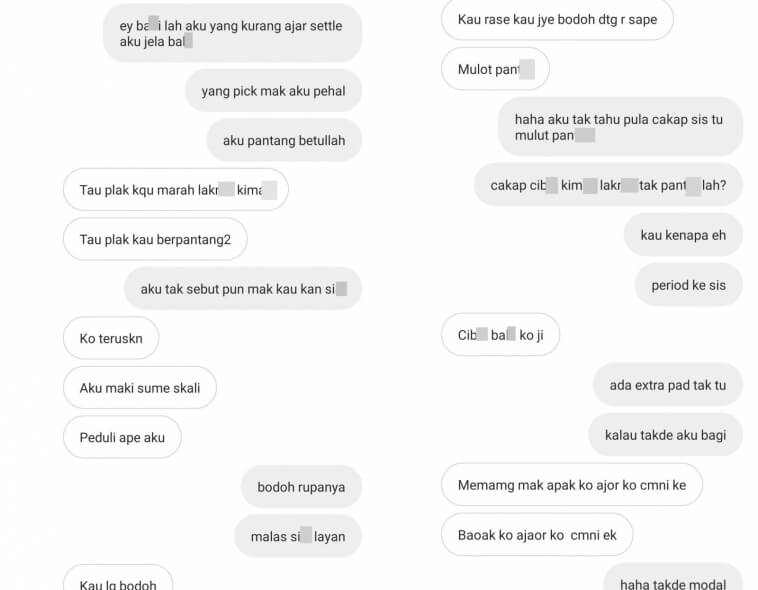Viewport: 758px width, 590px height.
Task: Click the message 'yang pick mak aku pehal'
Action: point(274,91)
